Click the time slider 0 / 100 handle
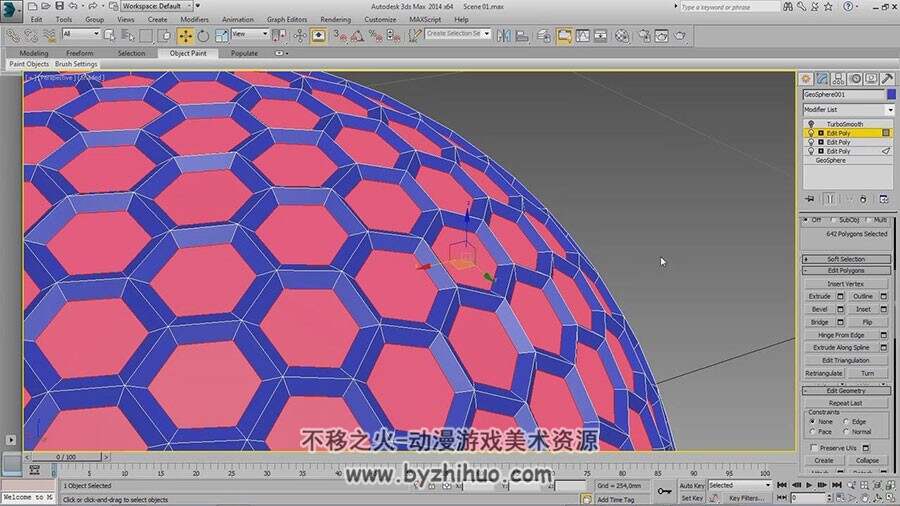The width and height of the screenshot is (900, 506). [x=66, y=457]
